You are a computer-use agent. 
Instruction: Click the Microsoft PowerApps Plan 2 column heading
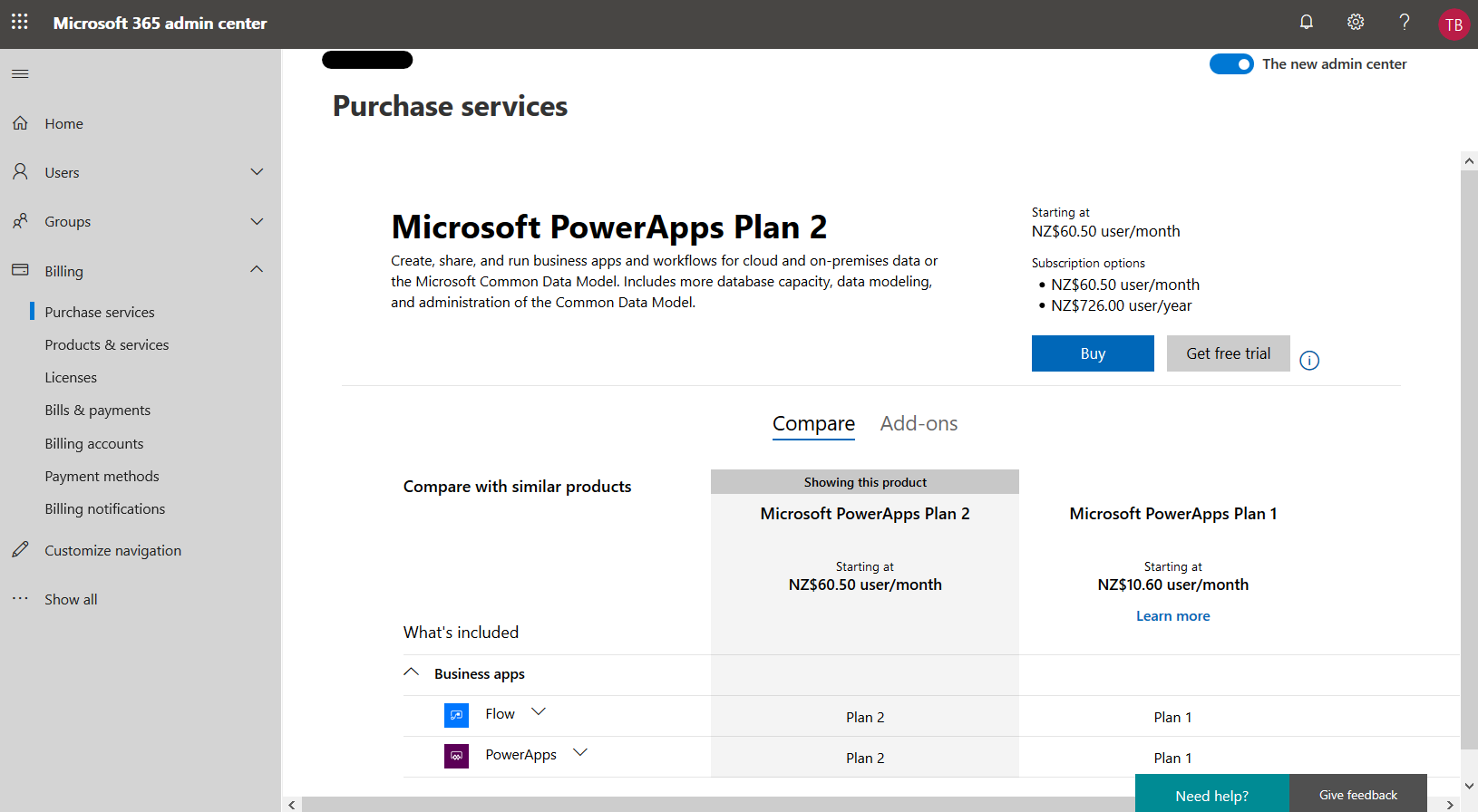(x=865, y=514)
